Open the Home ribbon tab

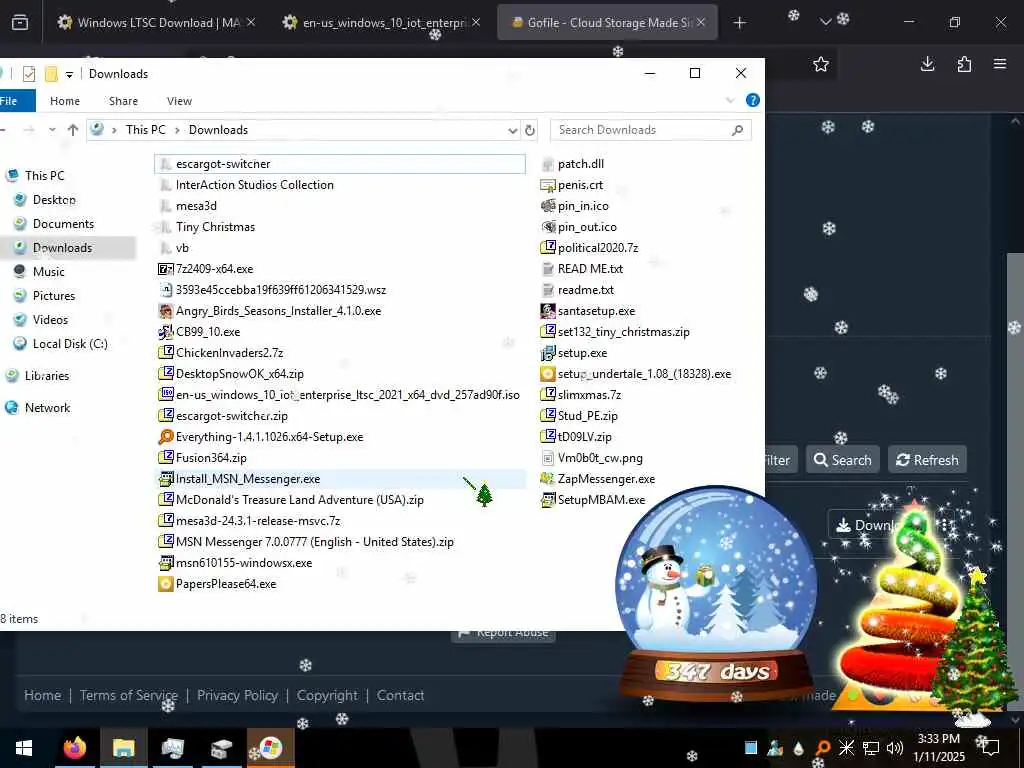coord(65,101)
